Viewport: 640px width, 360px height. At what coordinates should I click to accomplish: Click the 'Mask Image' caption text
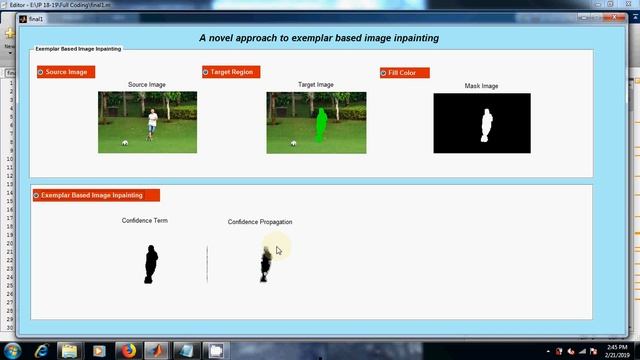click(x=481, y=86)
